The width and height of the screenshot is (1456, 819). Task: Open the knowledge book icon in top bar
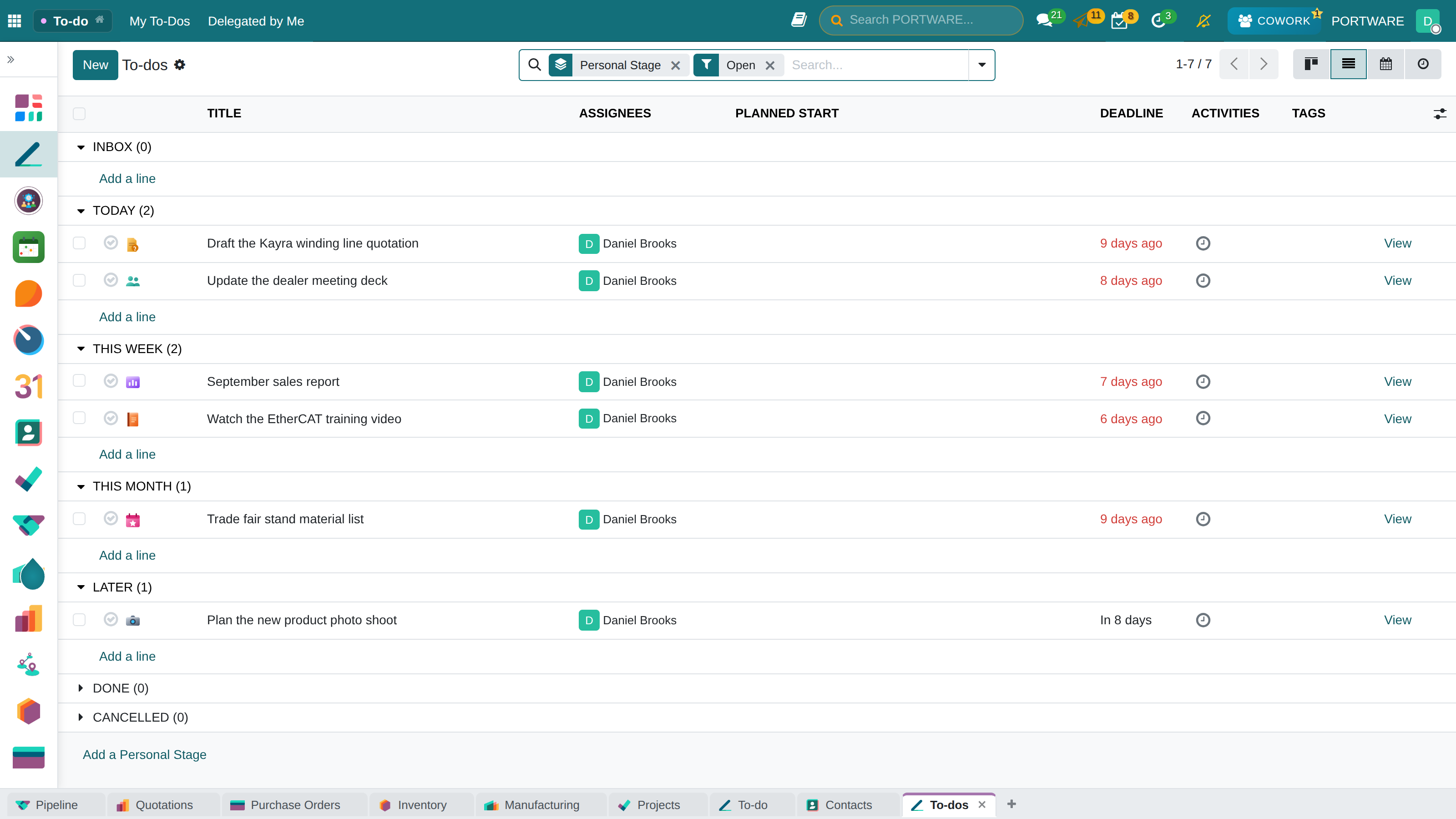[x=798, y=20]
